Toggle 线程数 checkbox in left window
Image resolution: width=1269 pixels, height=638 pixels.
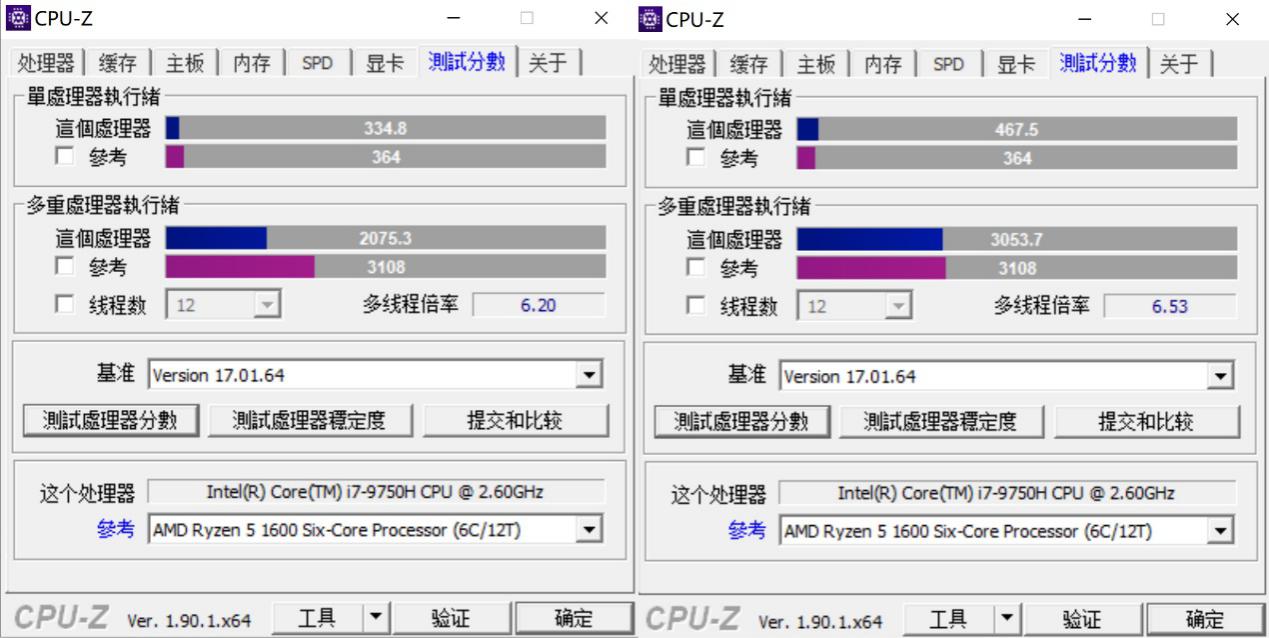pos(64,305)
